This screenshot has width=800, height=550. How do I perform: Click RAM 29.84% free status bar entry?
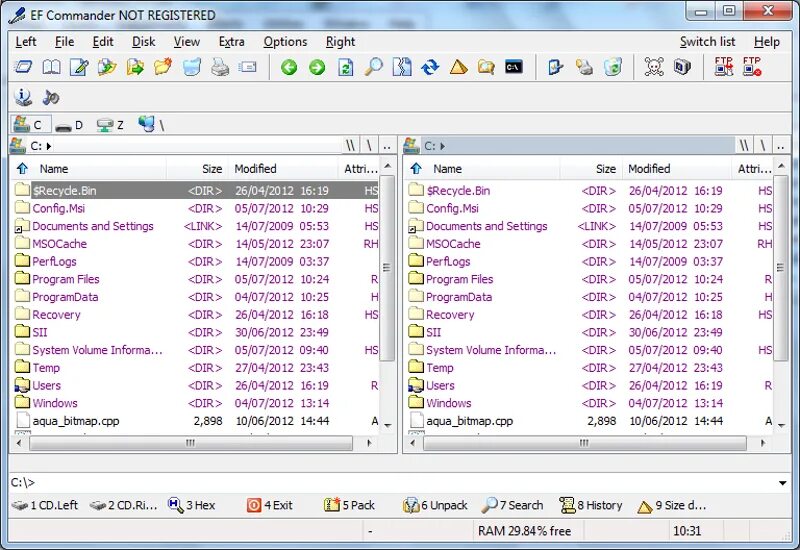pos(524,531)
